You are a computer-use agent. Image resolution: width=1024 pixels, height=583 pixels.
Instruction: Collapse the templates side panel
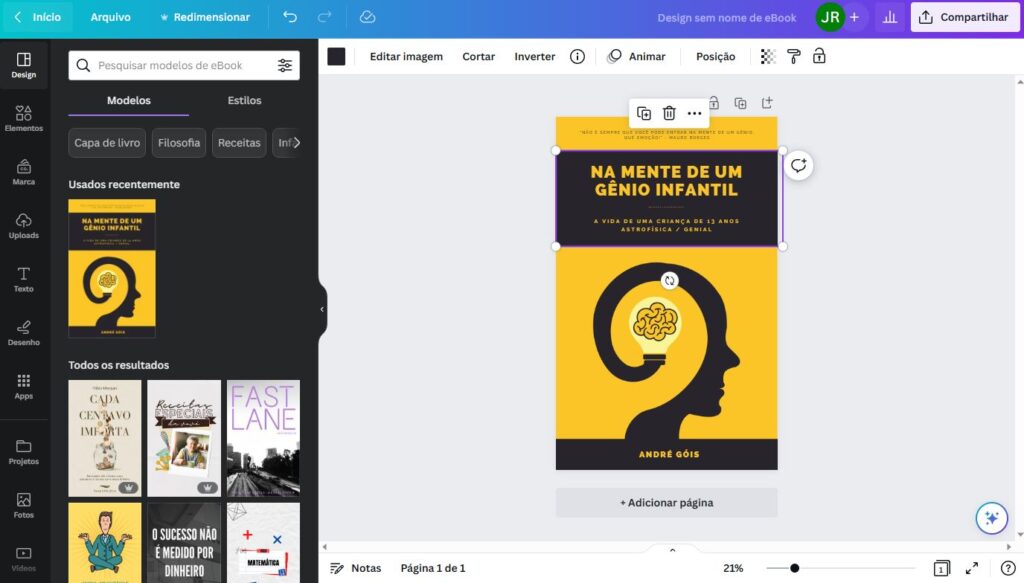click(321, 310)
